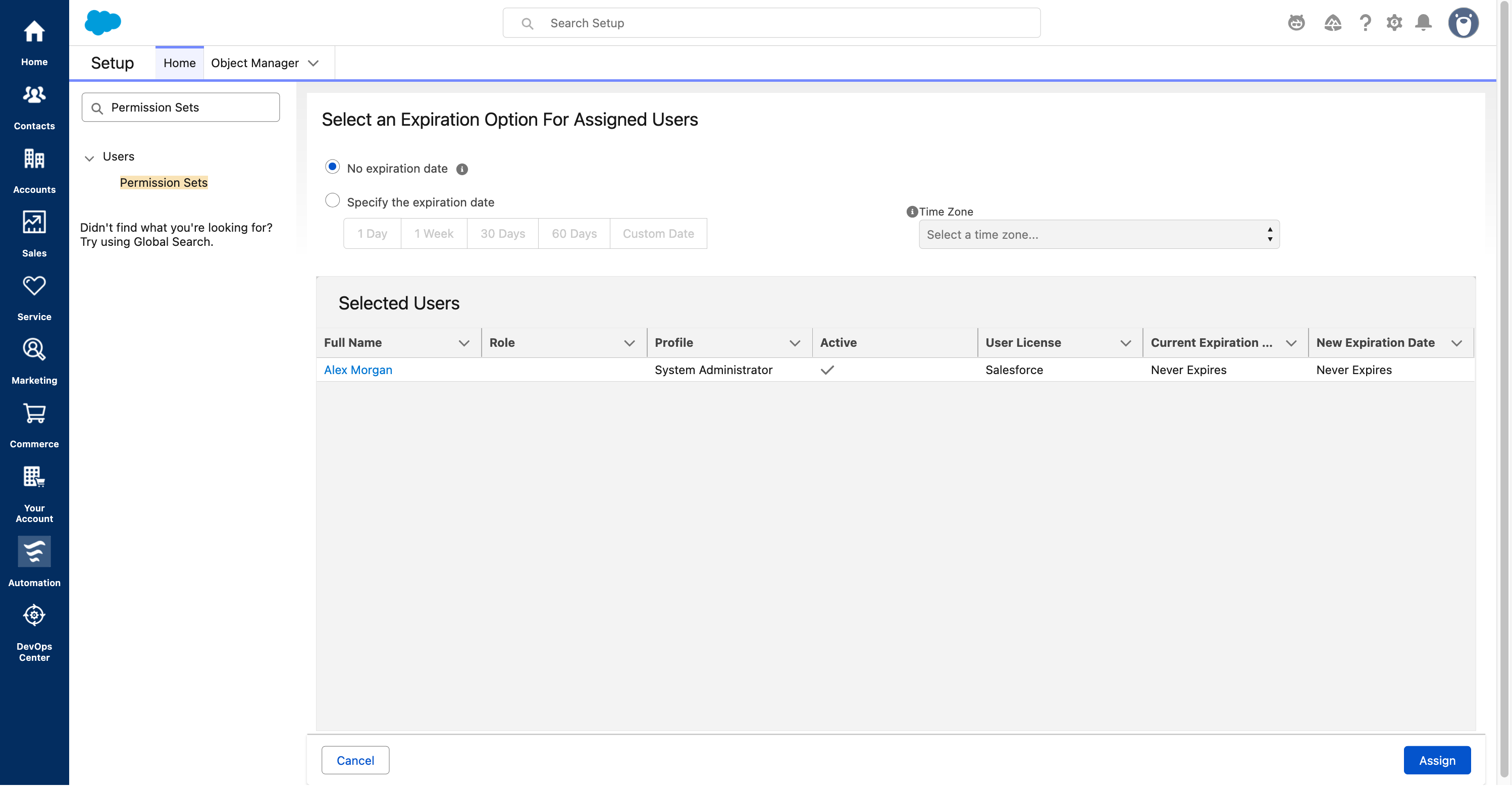
Task: Click the Search Setup input field
Action: (771, 23)
